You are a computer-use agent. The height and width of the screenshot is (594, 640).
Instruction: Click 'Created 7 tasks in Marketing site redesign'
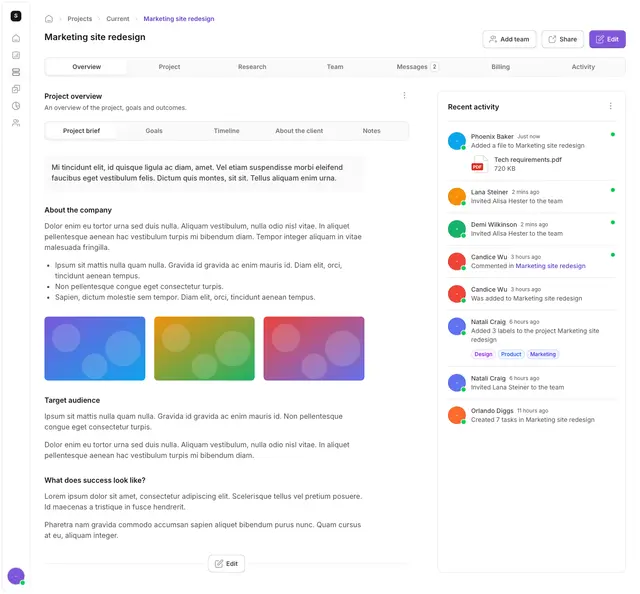click(533, 420)
